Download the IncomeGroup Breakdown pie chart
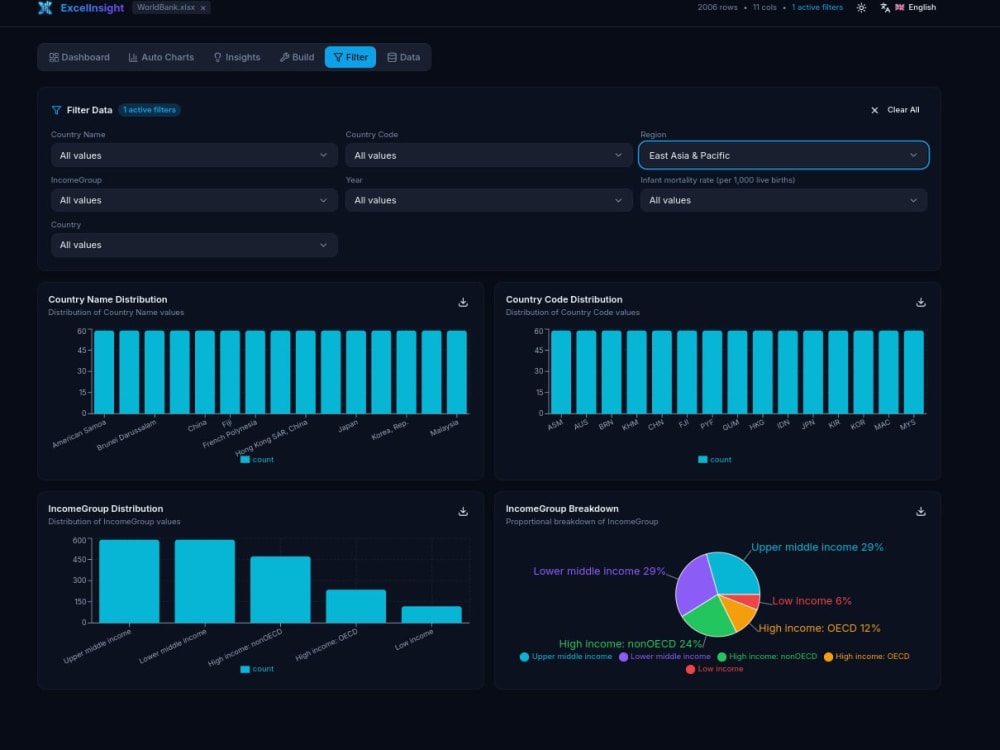This screenshot has width=1000, height=750. pyautogui.click(x=920, y=511)
